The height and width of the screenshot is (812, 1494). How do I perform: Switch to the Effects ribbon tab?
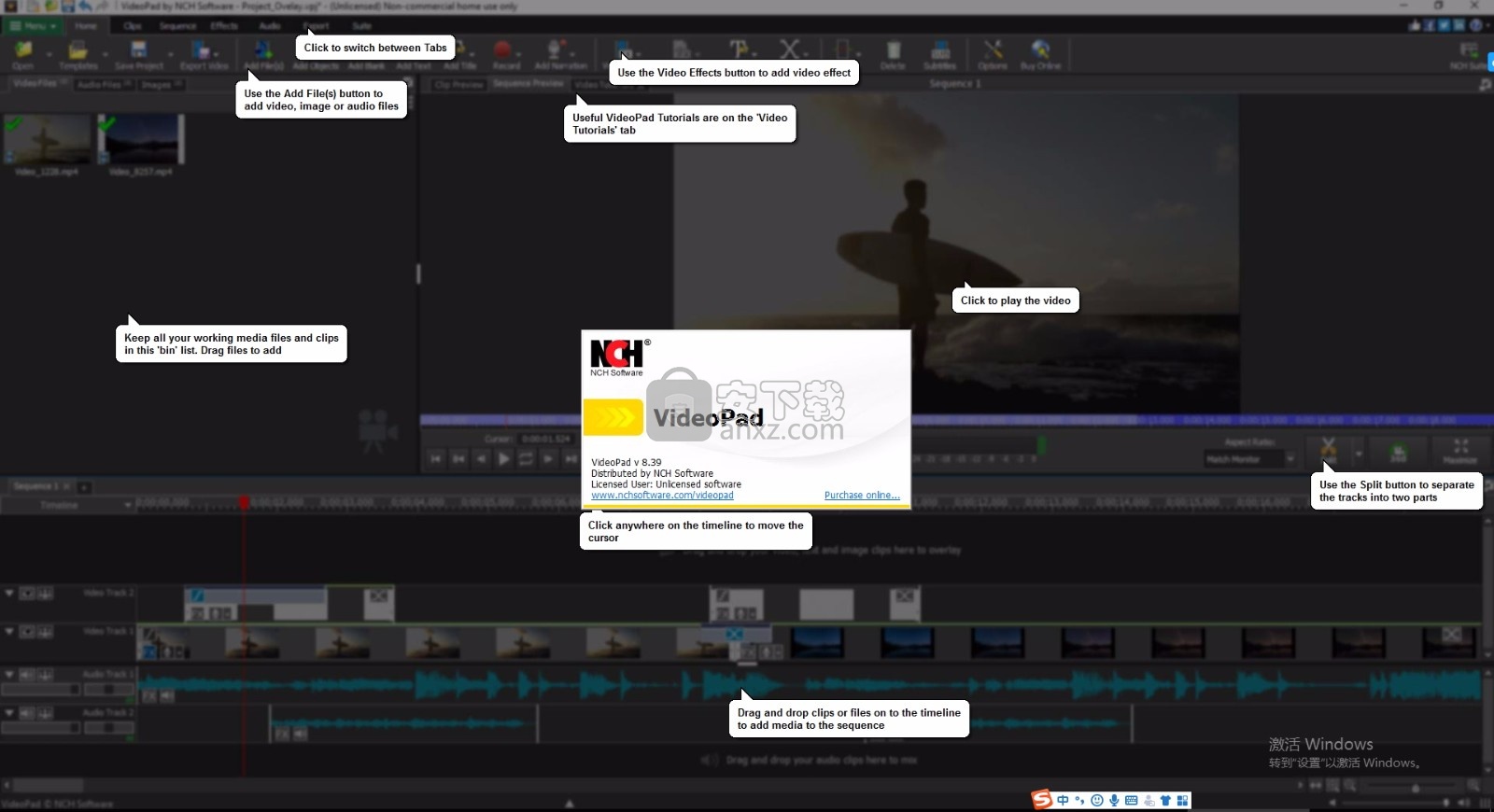point(224,26)
